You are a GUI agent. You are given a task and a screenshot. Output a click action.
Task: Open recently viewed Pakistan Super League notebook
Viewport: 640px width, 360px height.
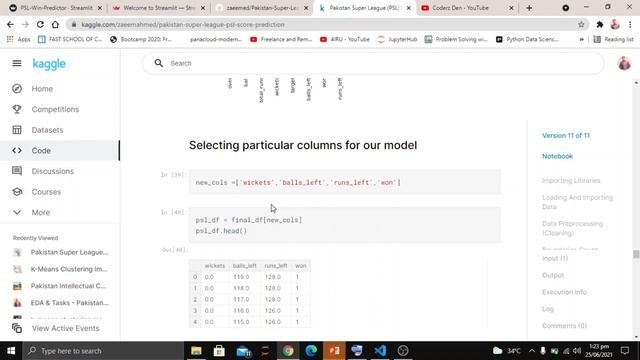click(x=69, y=252)
